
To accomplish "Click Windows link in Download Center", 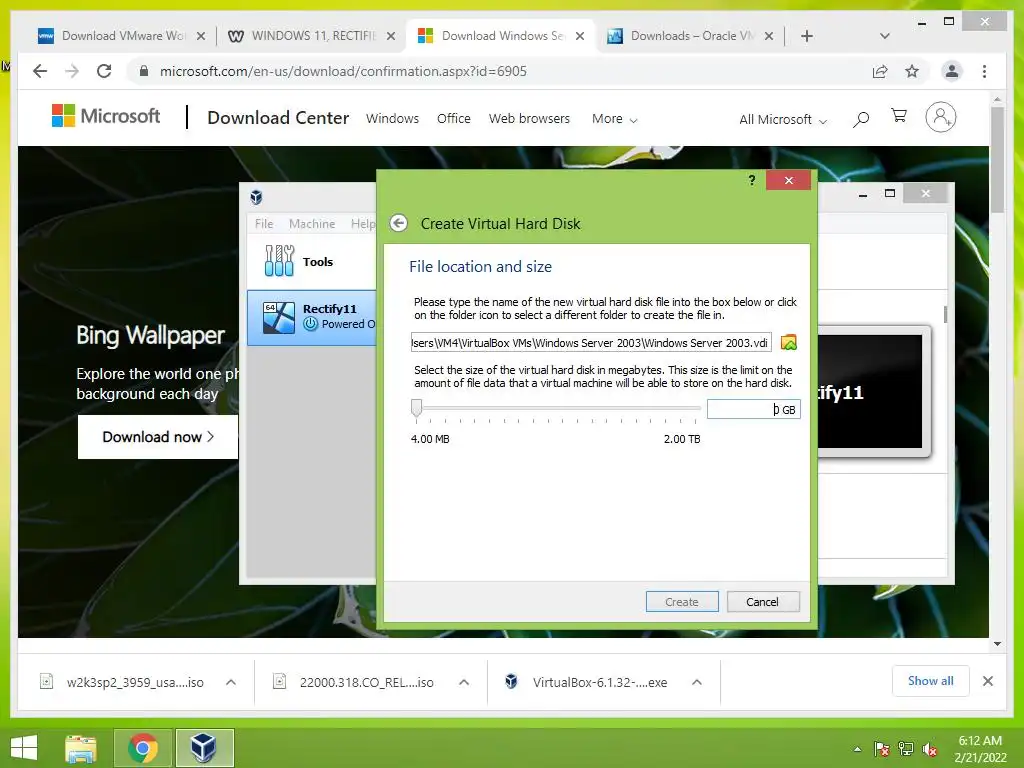I will tap(392, 118).
